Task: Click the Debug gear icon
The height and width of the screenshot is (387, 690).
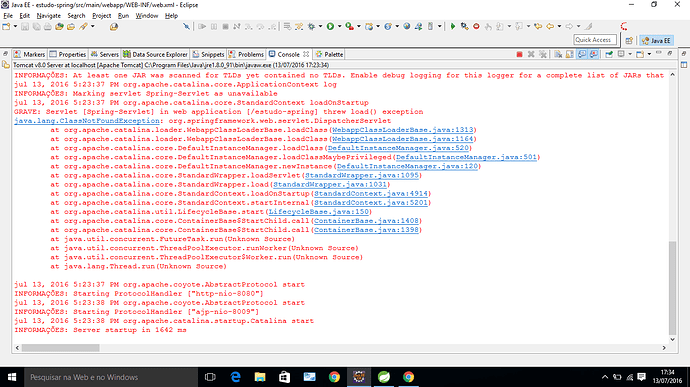Action: point(311,26)
